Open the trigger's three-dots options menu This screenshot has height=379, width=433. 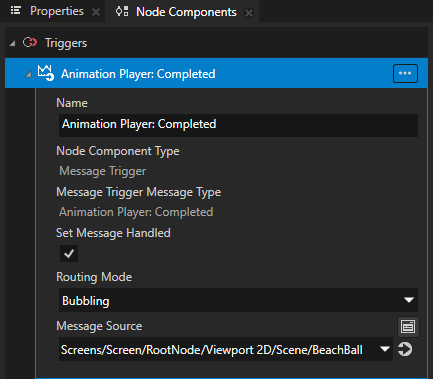click(x=405, y=73)
